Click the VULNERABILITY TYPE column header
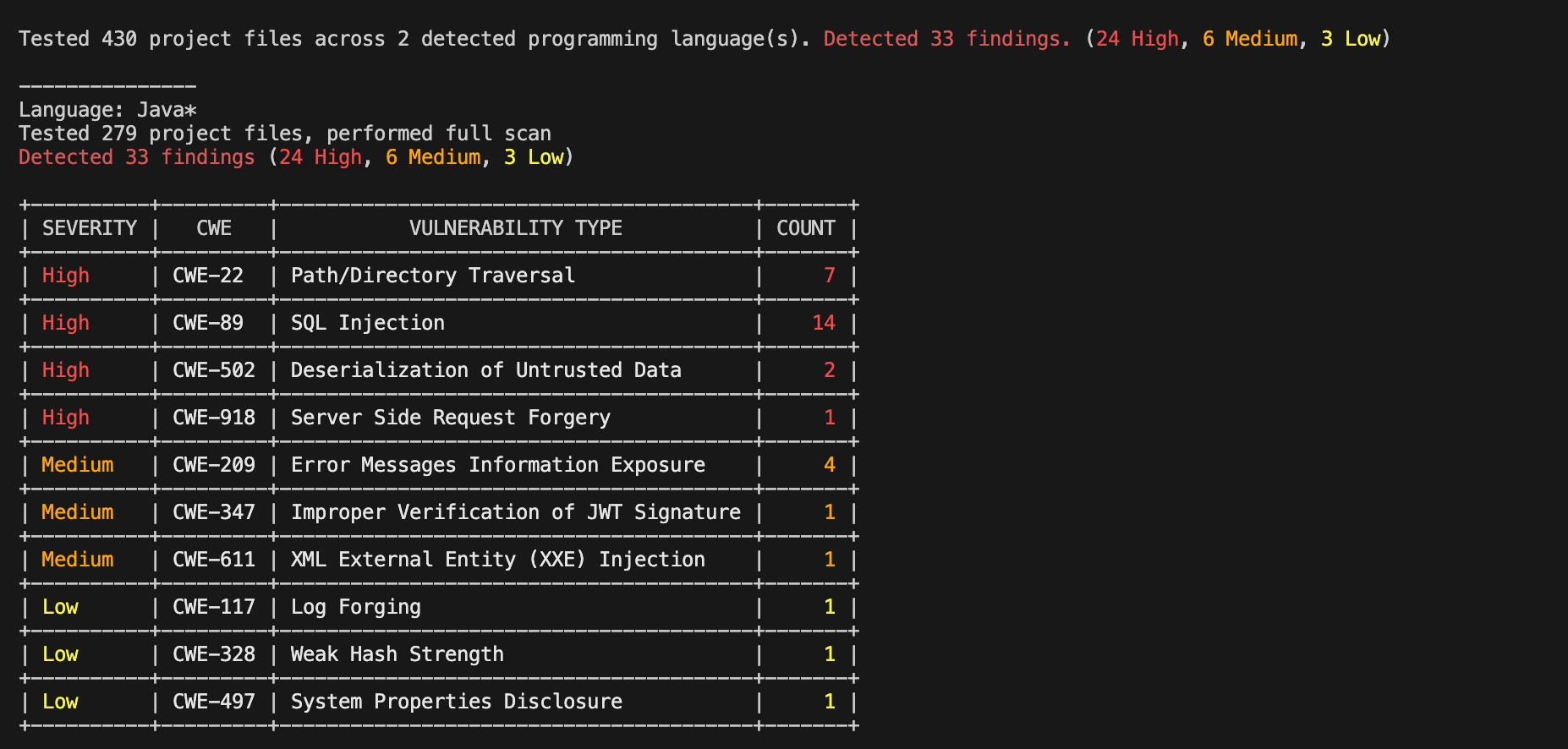This screenshot has height=749, width=1568. click(515, 228)
